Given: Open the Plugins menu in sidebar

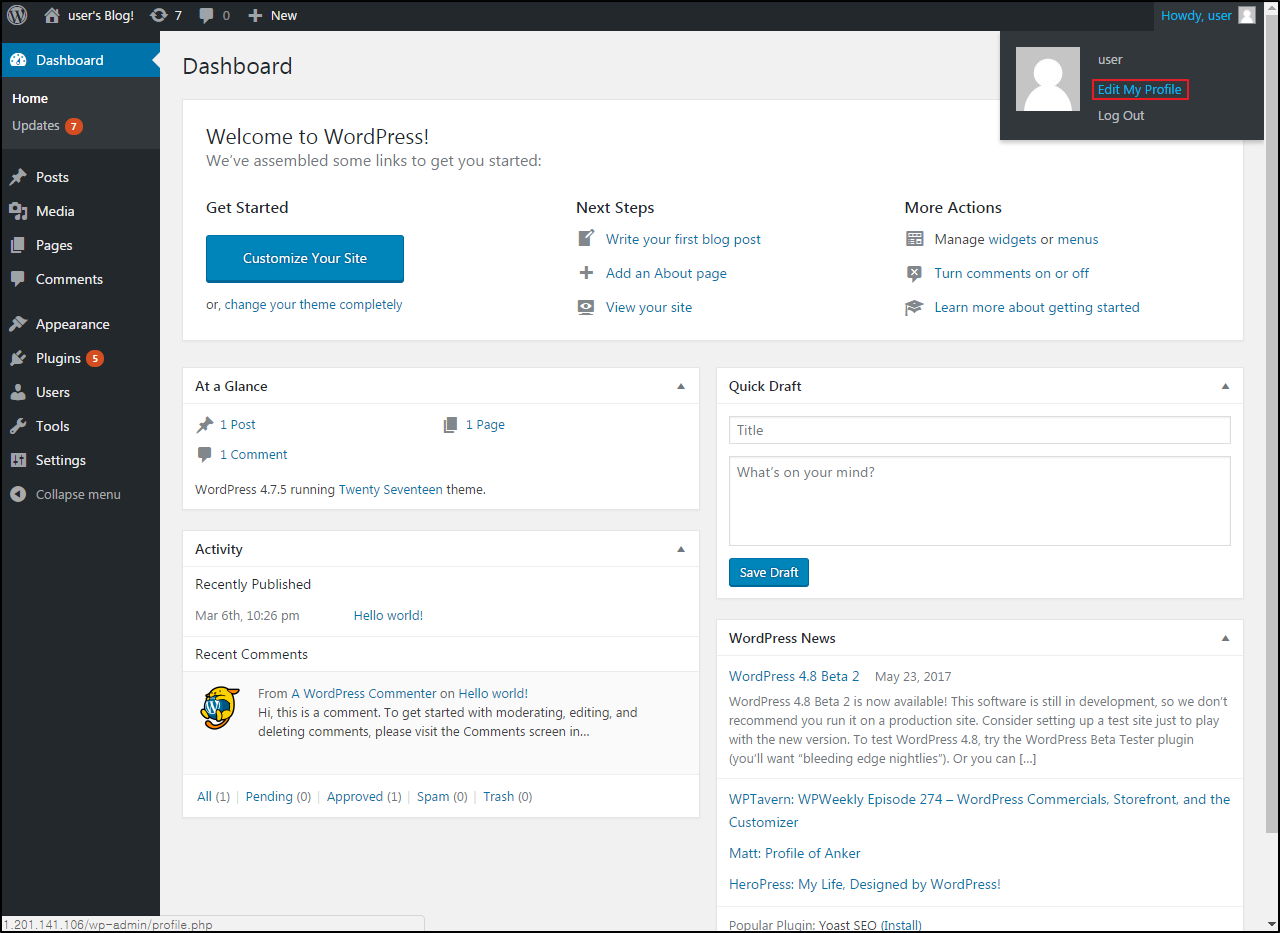Looking at the screenshot, I should pos(80,358).
